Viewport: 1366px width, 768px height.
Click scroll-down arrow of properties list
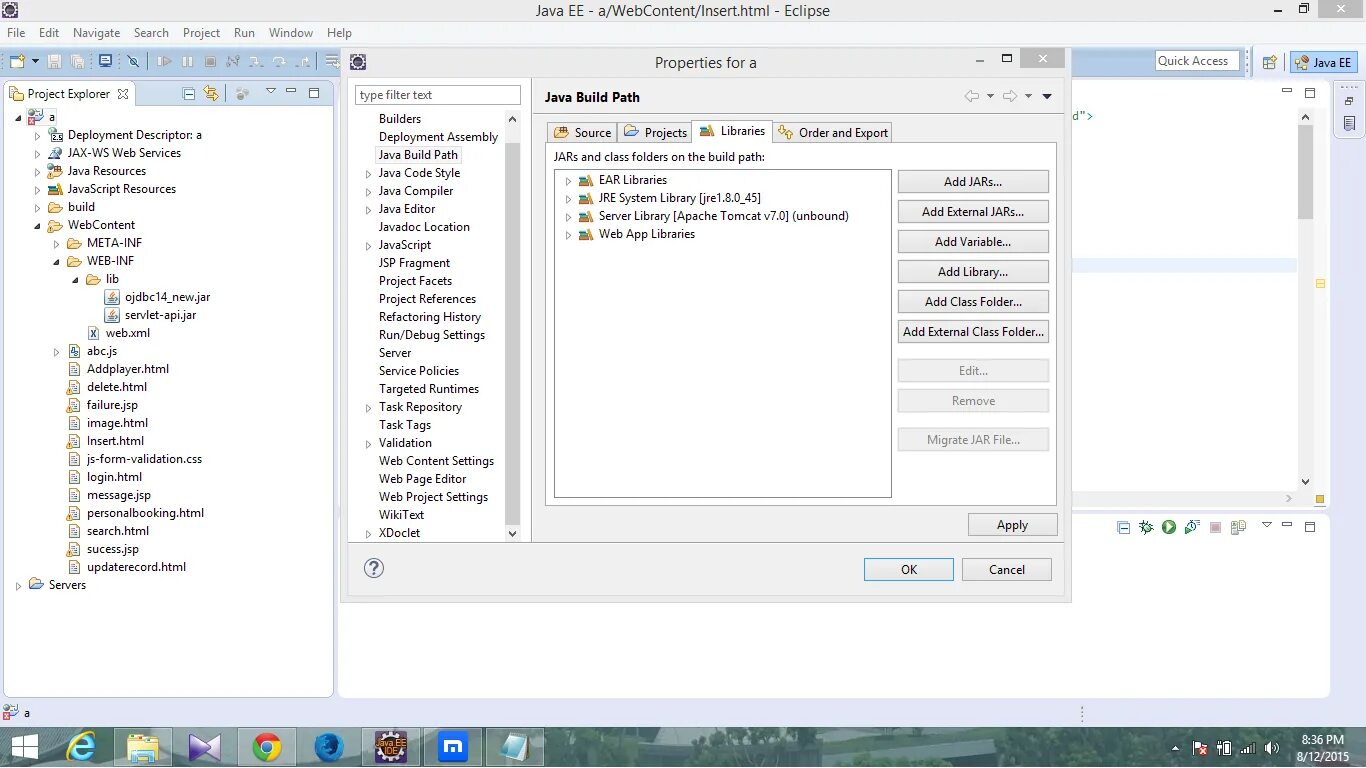[512, 534]
